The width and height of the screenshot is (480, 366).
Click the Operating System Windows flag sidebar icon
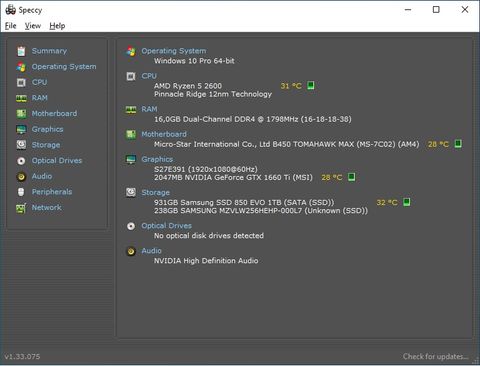[21, 67]
